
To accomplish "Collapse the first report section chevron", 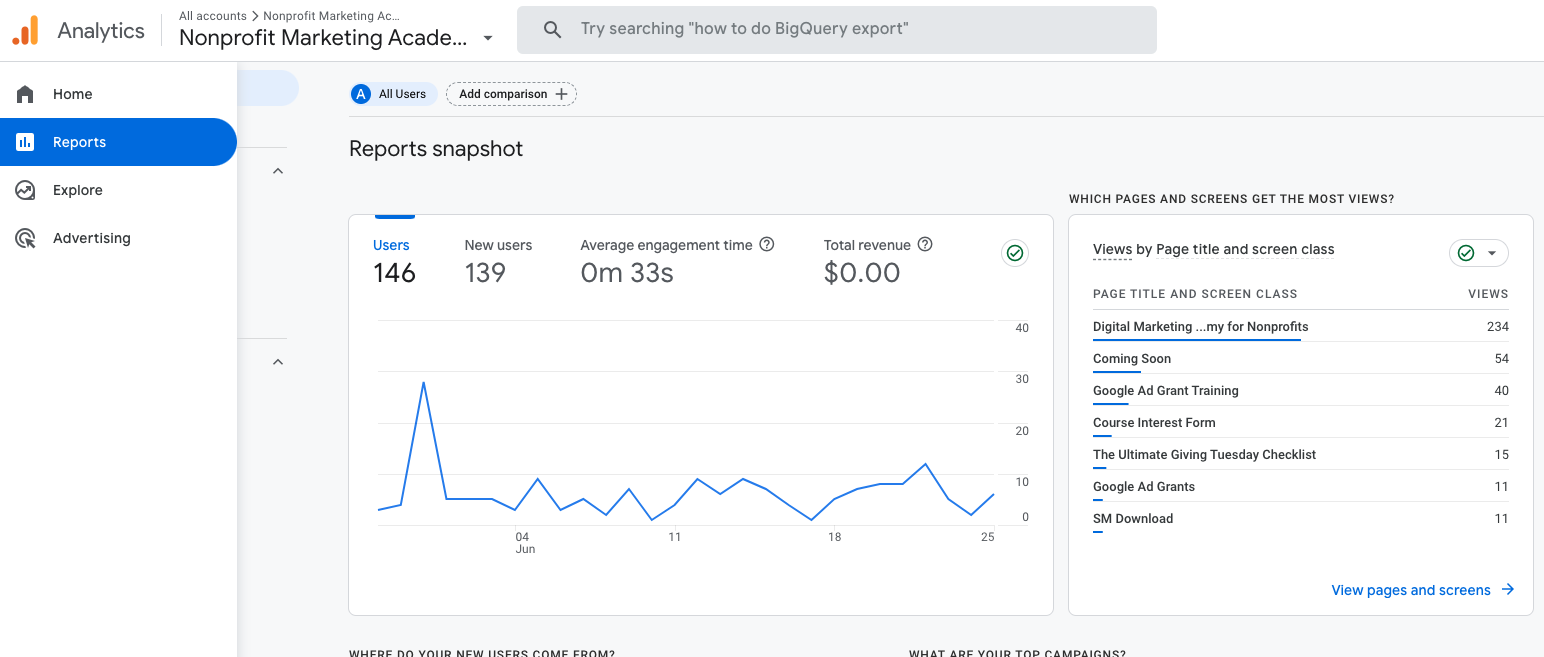I will (278, 171).
